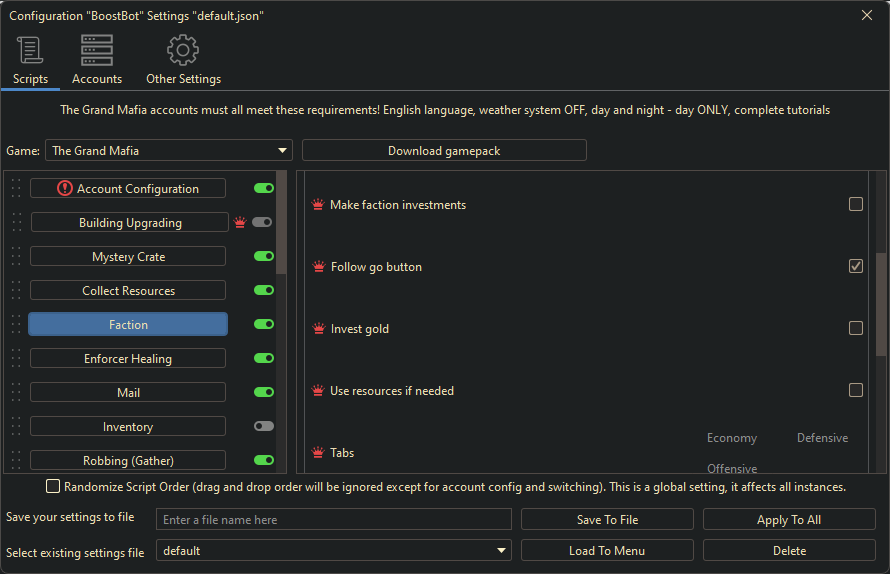Disable the Faction script toggle
Screen dimensions: 890x574
(263, 324)
